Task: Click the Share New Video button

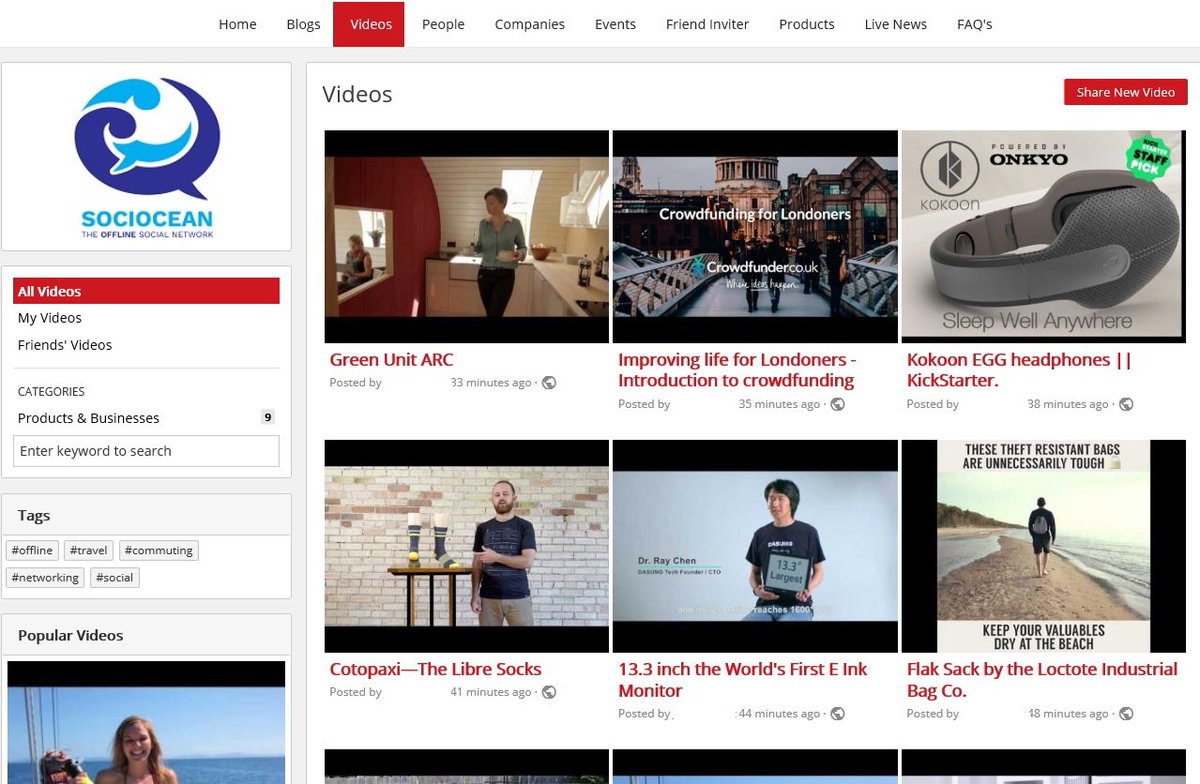Action: point(1126,92)
